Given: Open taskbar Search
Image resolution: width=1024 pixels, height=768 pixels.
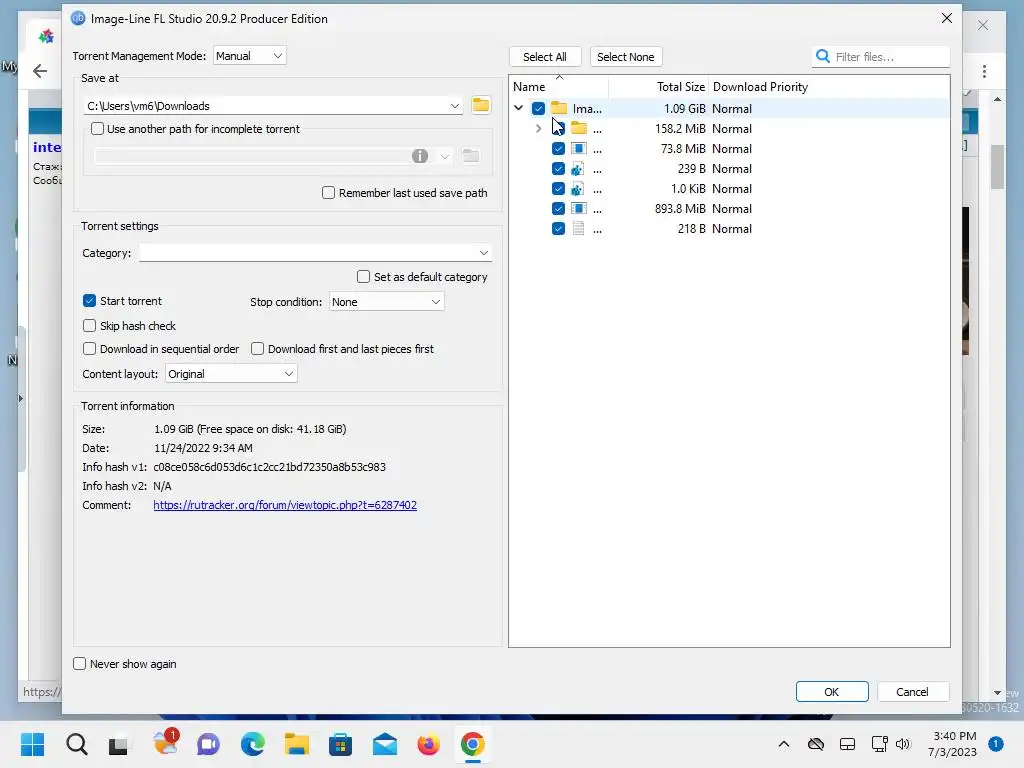Looking at the screenshot, I should (x=76, y=744).
